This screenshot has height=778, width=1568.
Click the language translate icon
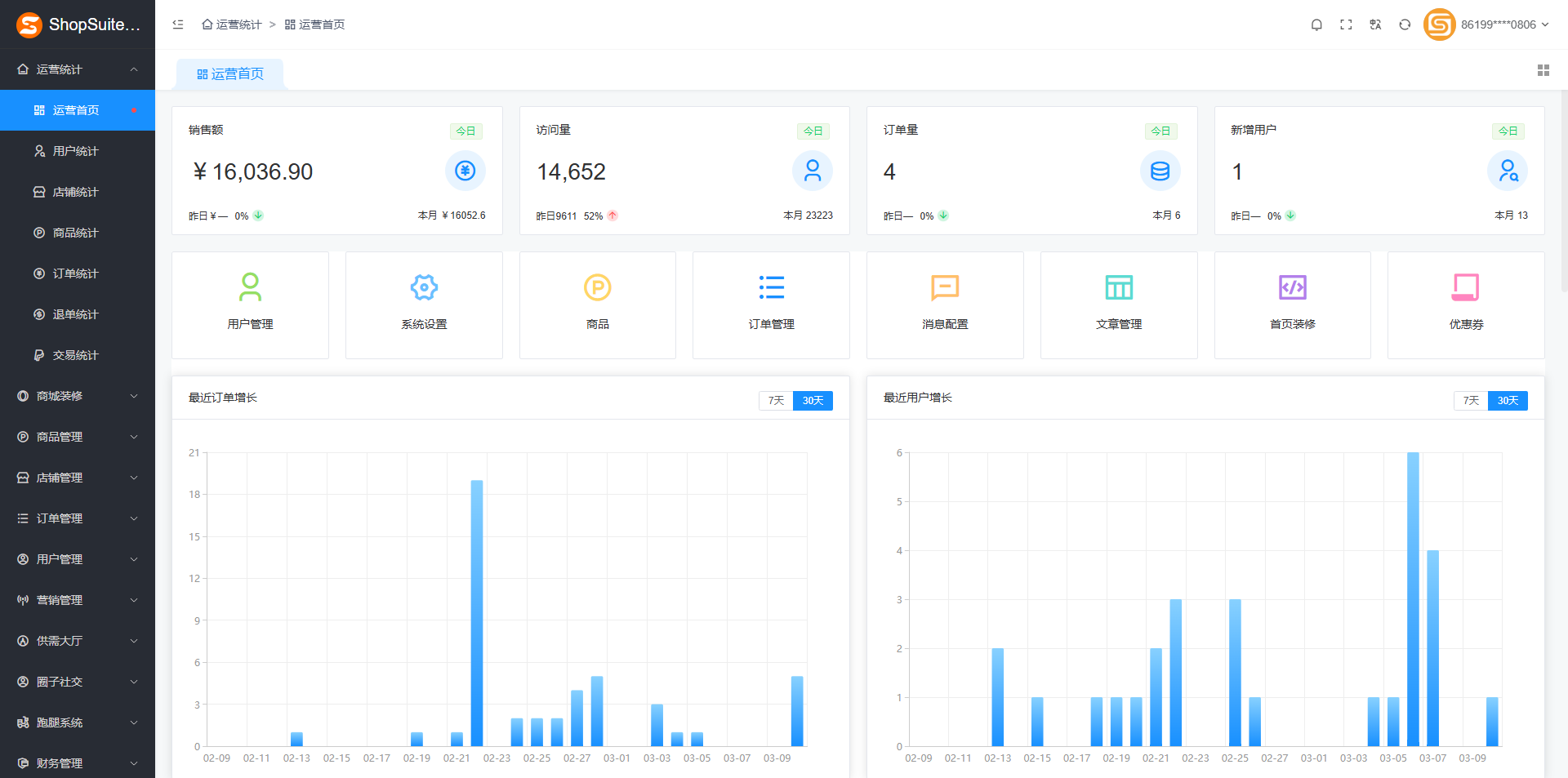click(x=1375, y=24)
